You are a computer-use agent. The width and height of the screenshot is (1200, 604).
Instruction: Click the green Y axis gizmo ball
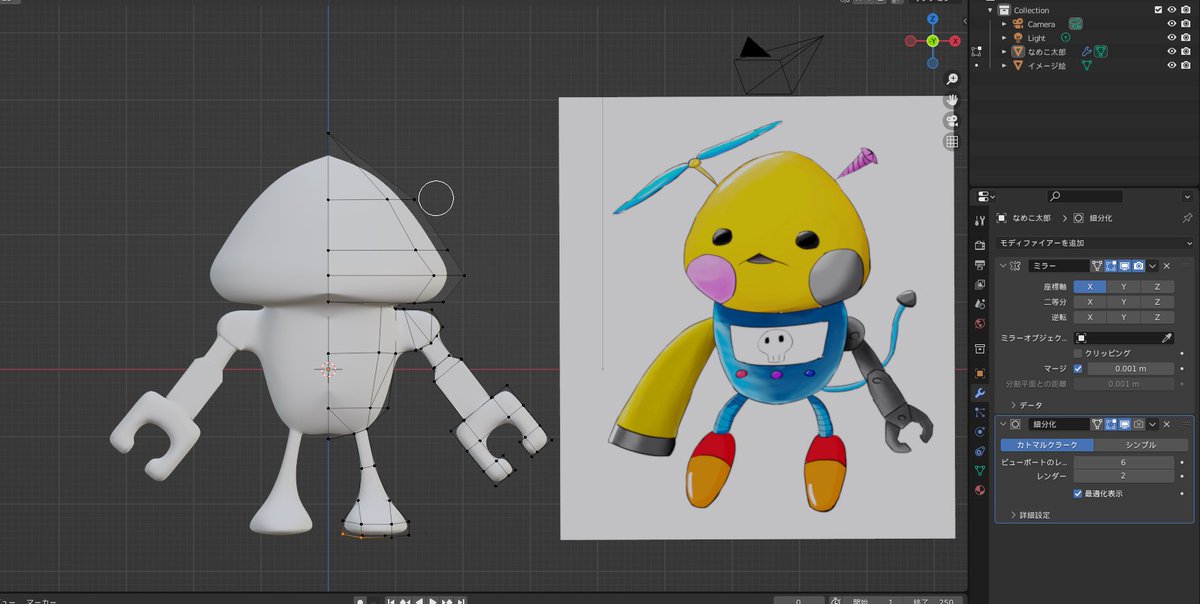tap(932, 41)
